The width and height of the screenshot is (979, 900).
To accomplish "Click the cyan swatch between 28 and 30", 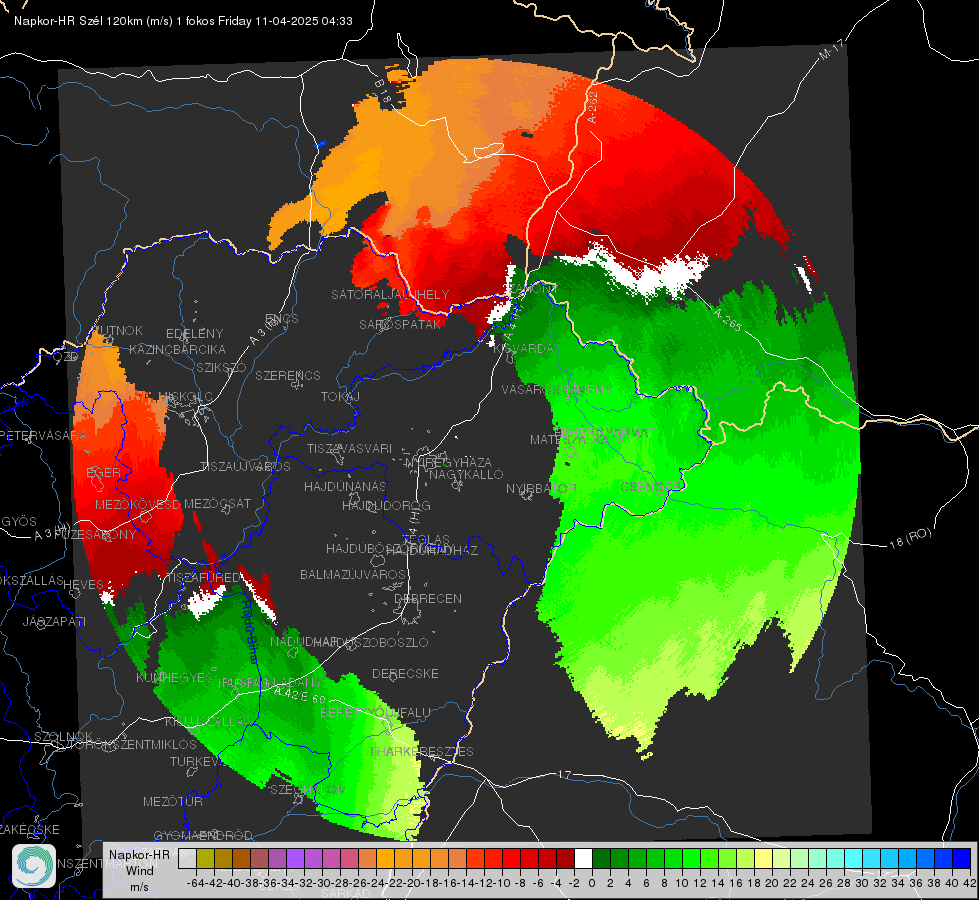I will click(854, 858).
